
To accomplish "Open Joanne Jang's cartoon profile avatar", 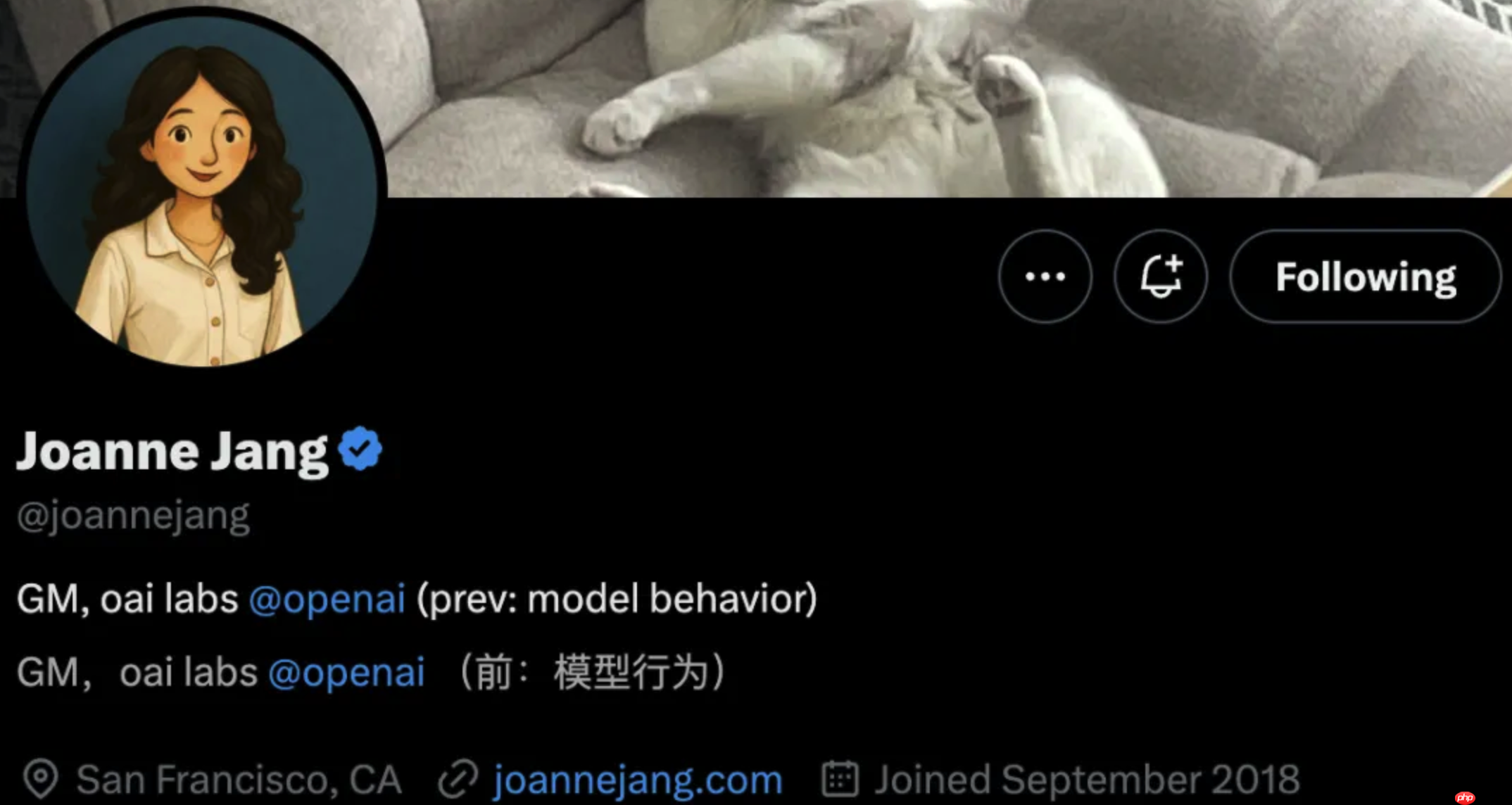I will (202, 189).
